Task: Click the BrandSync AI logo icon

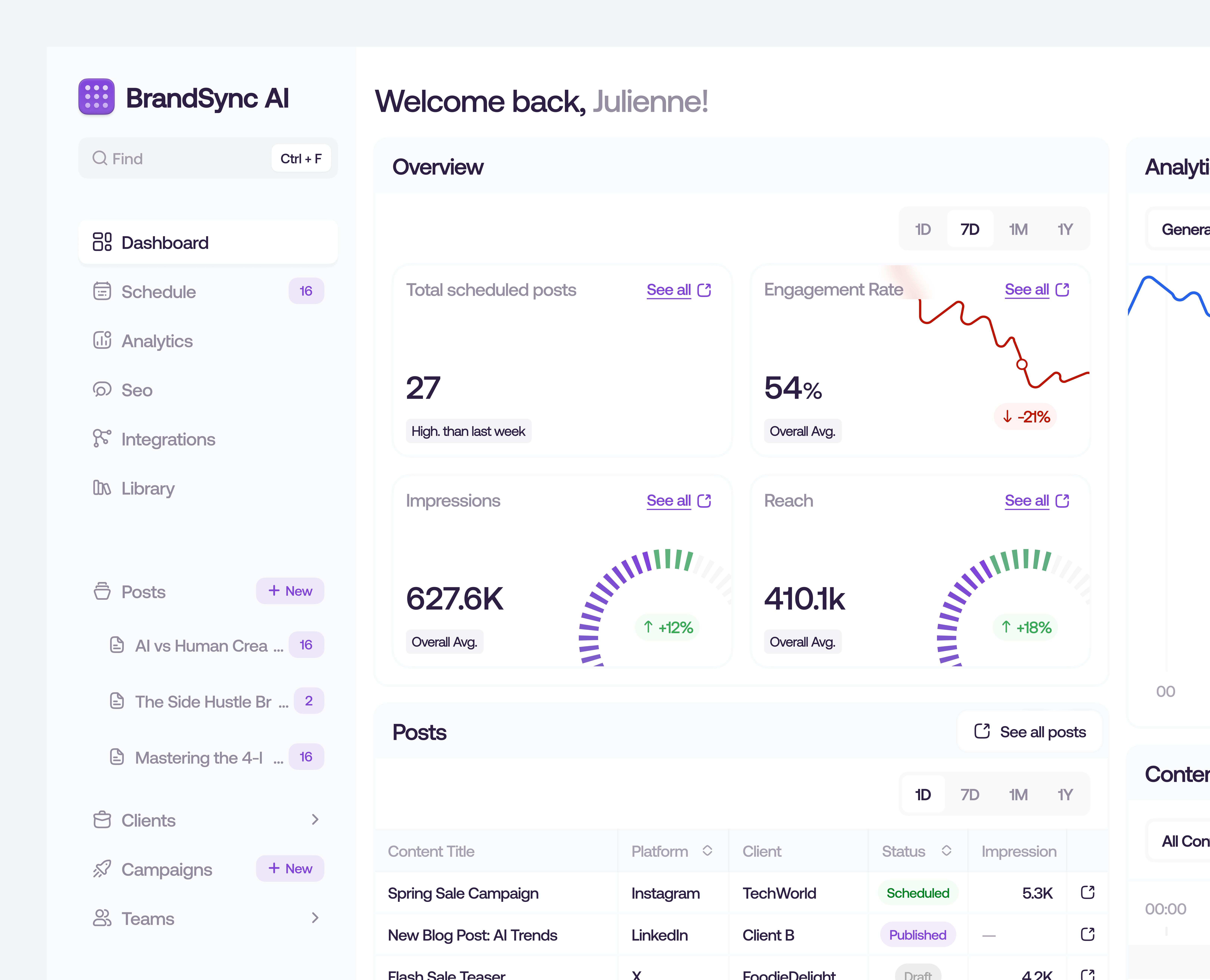Action: tap(97, 97)
